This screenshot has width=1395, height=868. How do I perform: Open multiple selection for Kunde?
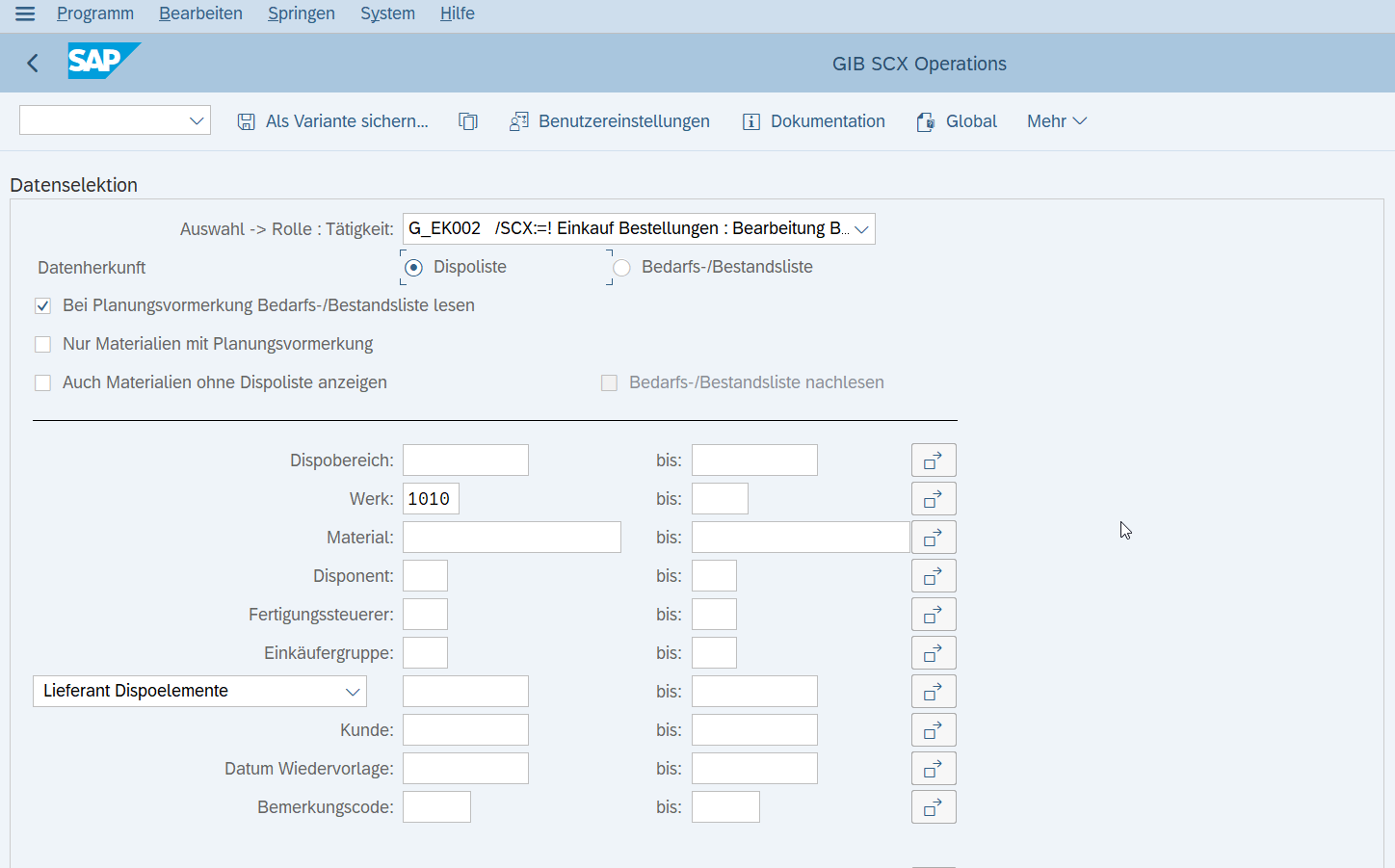[933, 730]
